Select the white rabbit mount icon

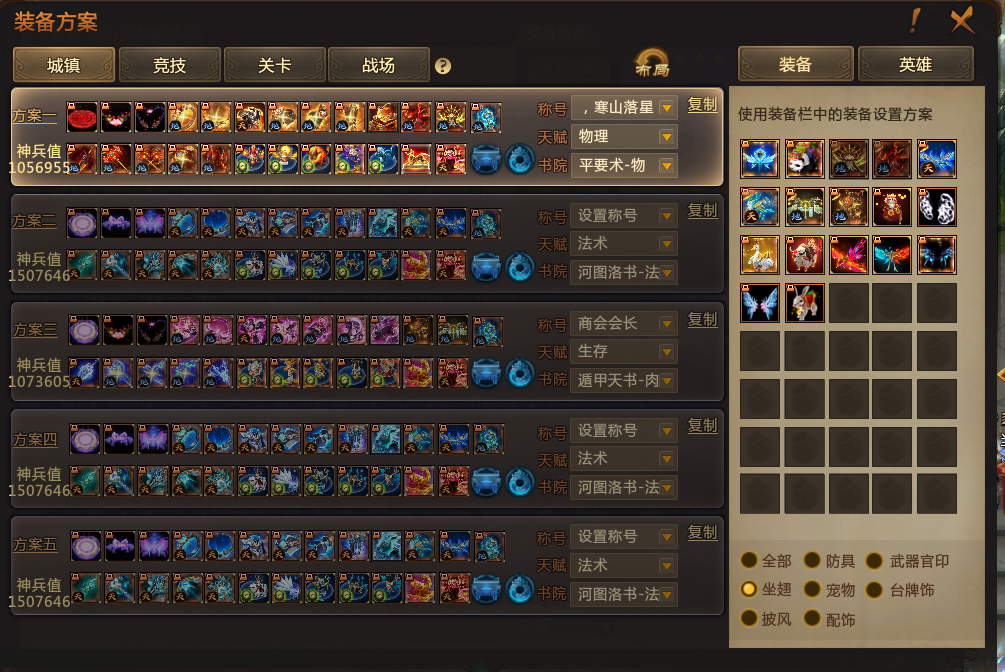tap(804, 302)
